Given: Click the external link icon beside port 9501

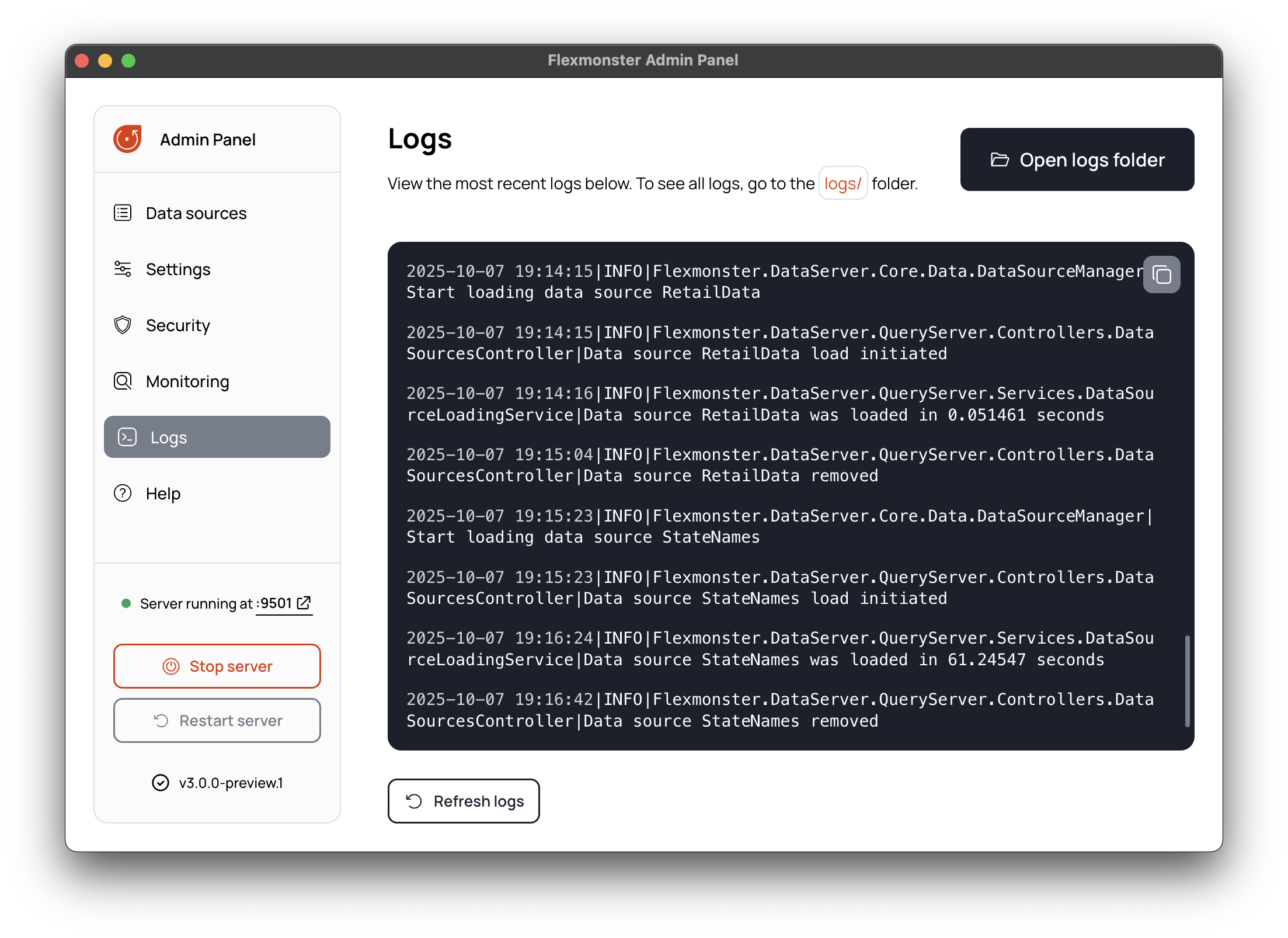Looking at the screenshot, I should coord(304,603).
